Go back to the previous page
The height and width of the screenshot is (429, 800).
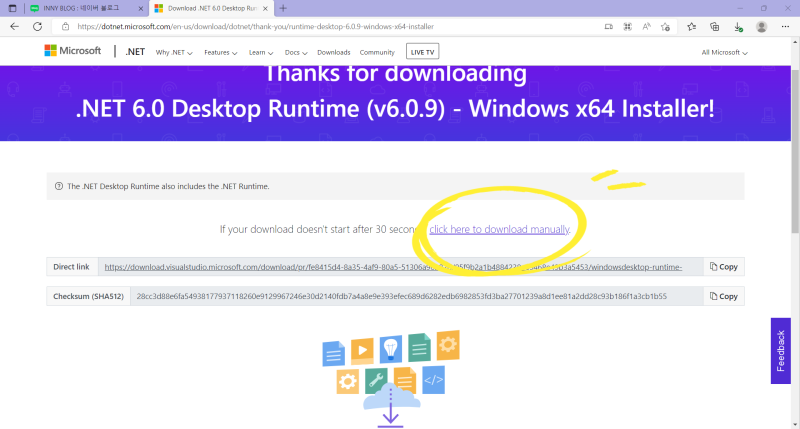(14, 27)
